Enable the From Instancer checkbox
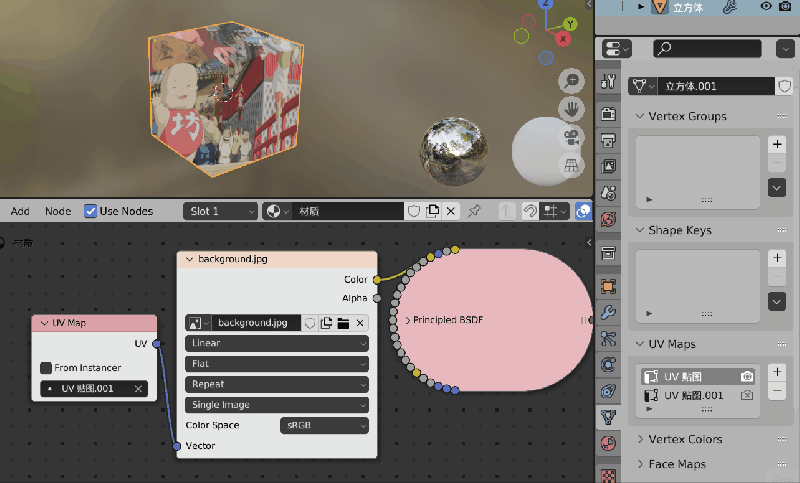The width and height of the screenshot is (800, 483). [46, 368]
